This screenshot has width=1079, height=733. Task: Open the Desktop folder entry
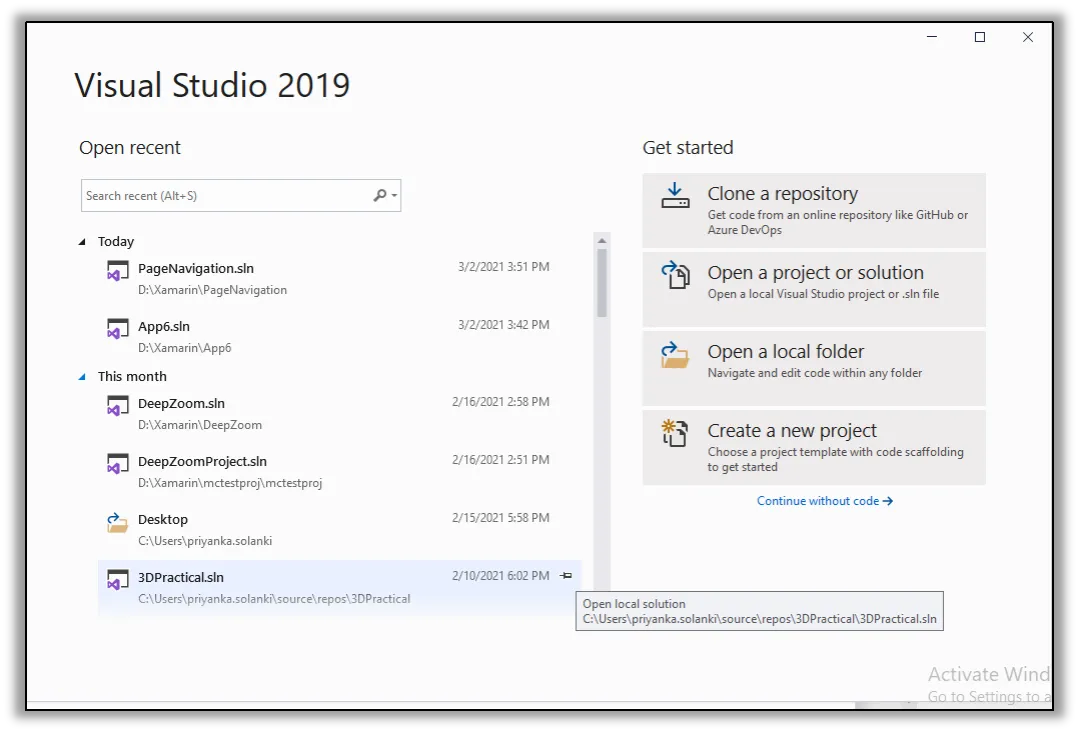(339, 529)
